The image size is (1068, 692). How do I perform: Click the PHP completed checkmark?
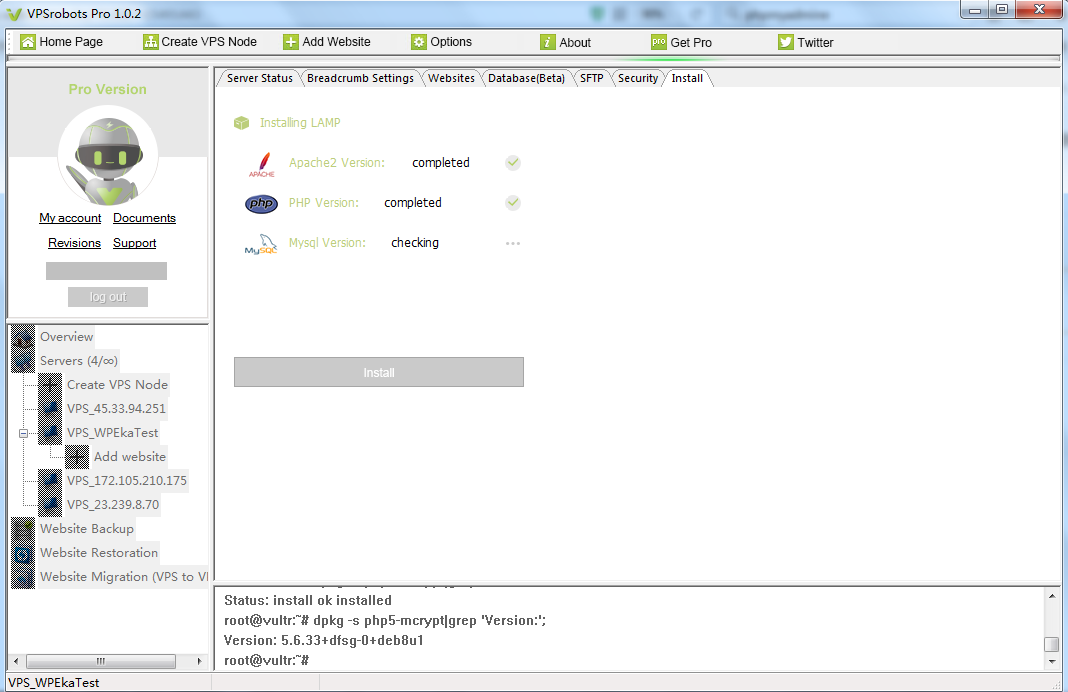tap(513, 203)
